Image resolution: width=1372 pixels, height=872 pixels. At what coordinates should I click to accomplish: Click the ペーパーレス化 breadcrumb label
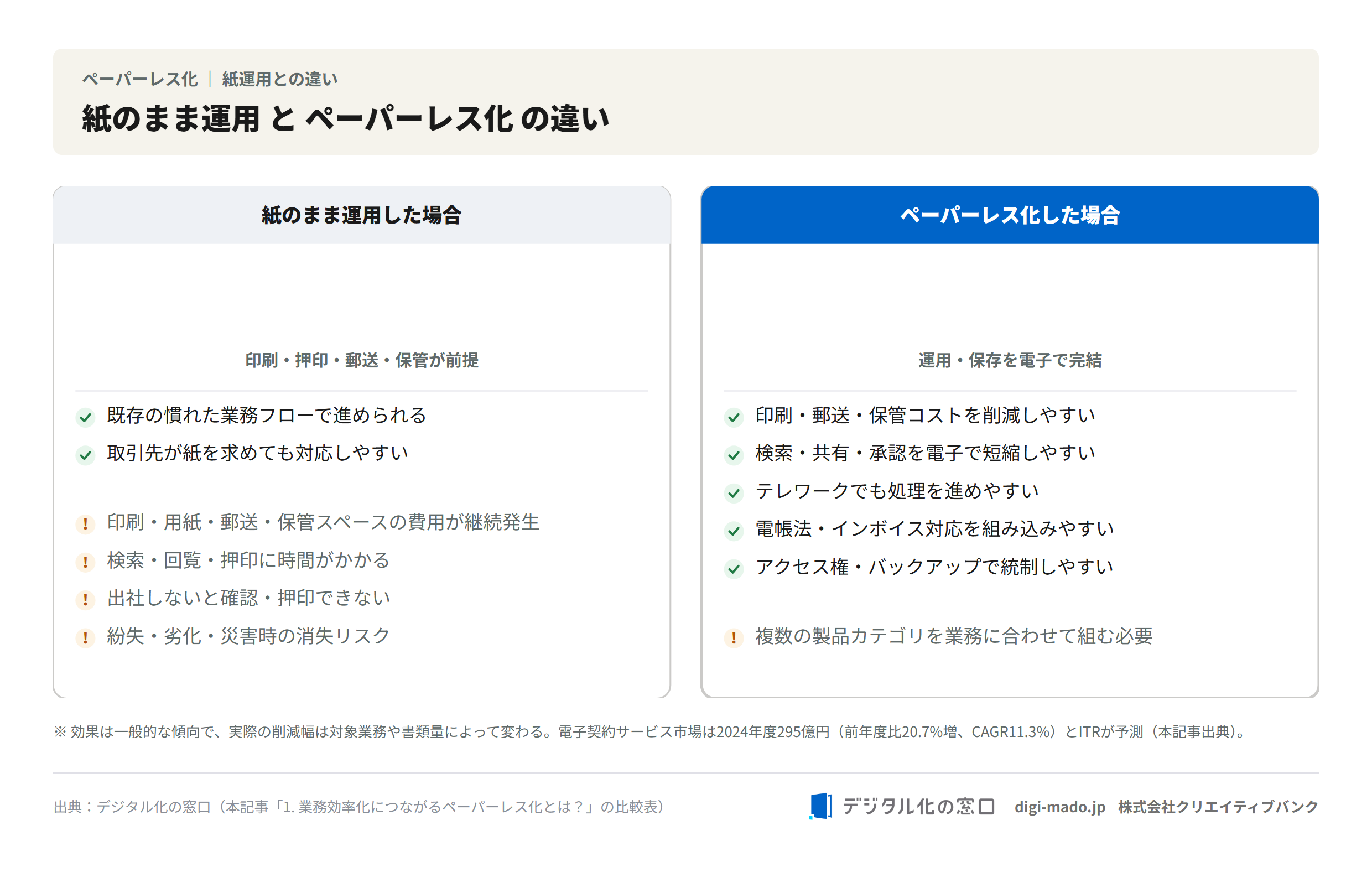pyautogui.click(x=140, y=79)
